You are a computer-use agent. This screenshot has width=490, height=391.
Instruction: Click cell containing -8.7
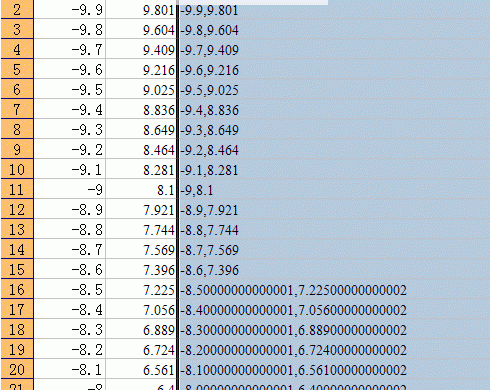tap(70, 249)
